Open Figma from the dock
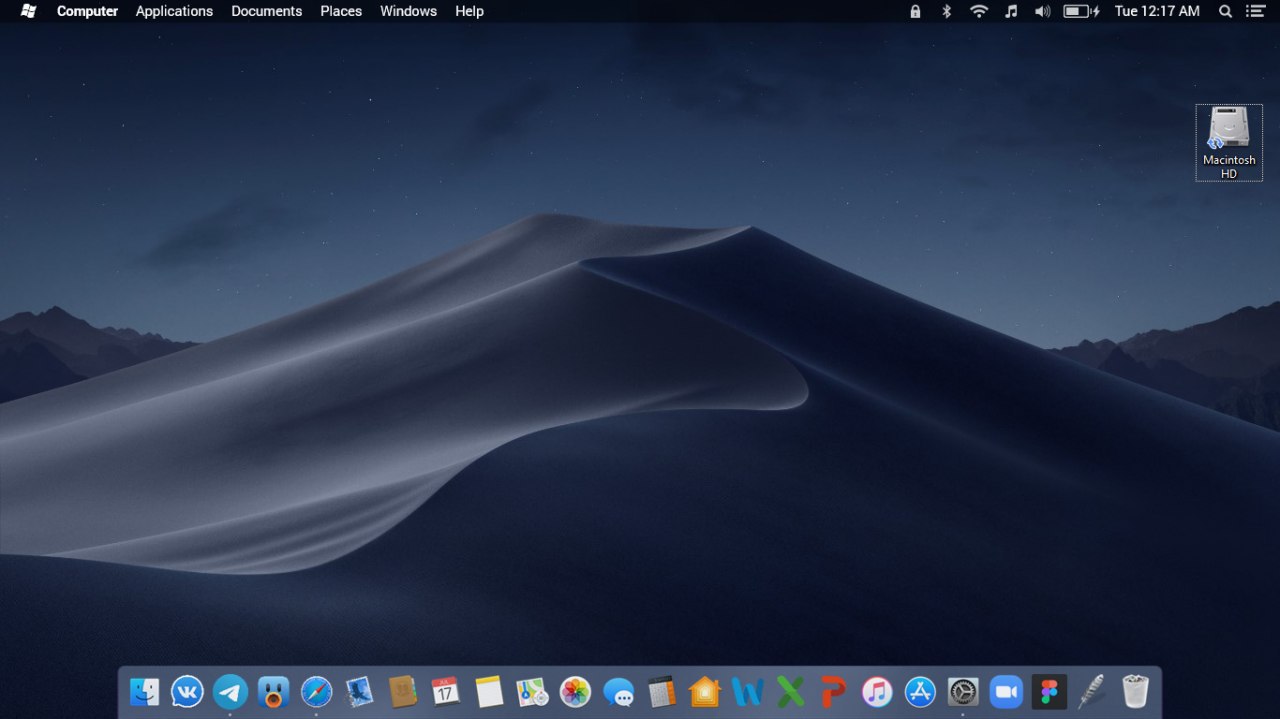 pos(1049,691)
